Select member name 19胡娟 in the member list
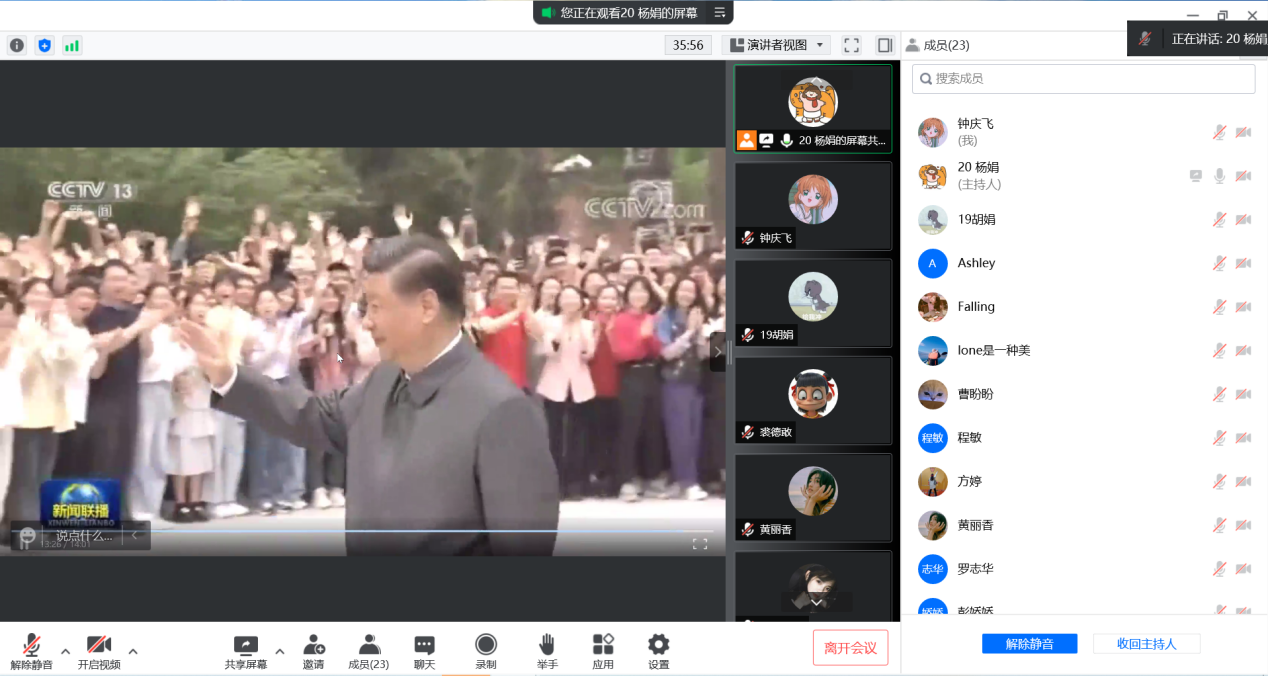Viewport: 1268px width, 676px height. pyautogui.click(x=977, y=219)
